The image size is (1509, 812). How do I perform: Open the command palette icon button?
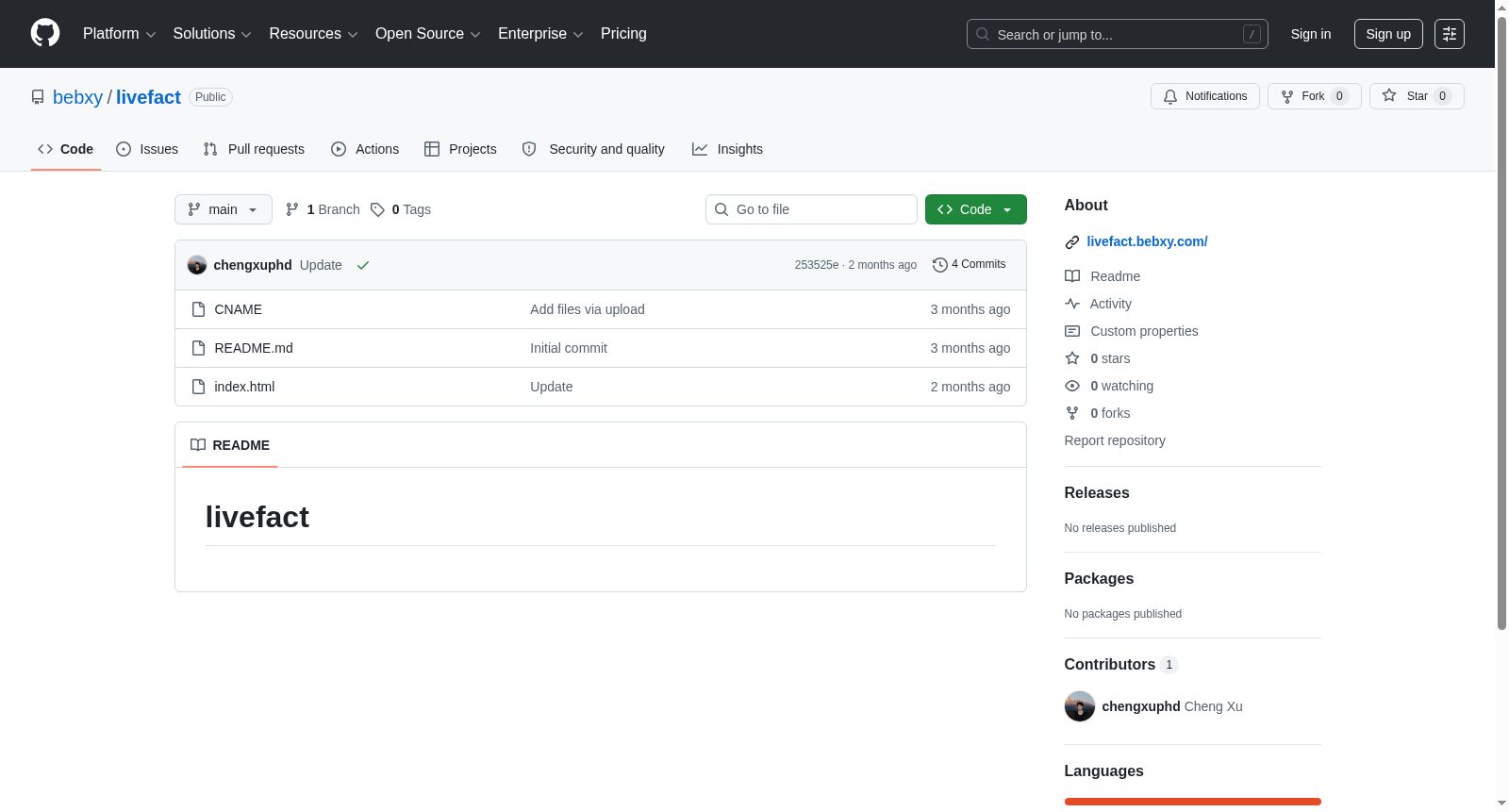coord(1449,34)
